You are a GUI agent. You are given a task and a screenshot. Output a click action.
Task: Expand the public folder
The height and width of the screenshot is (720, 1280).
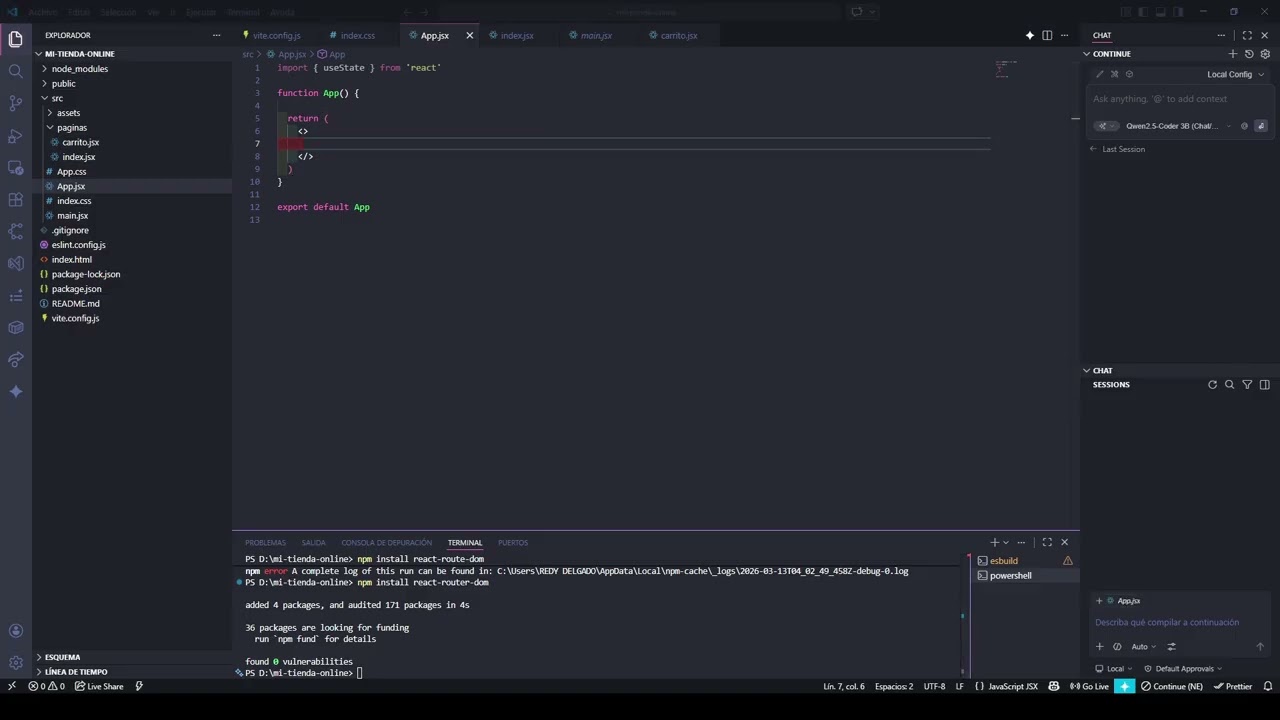tap(63, 84)
